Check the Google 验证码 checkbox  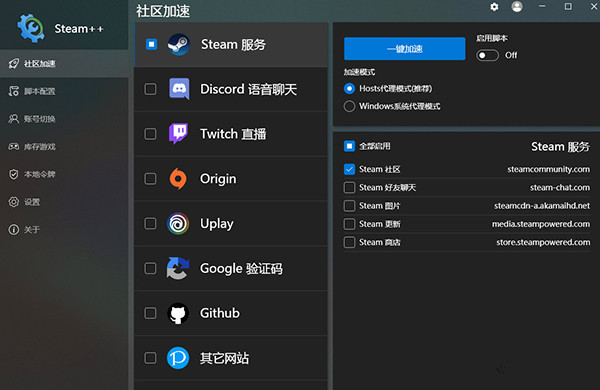150,268
